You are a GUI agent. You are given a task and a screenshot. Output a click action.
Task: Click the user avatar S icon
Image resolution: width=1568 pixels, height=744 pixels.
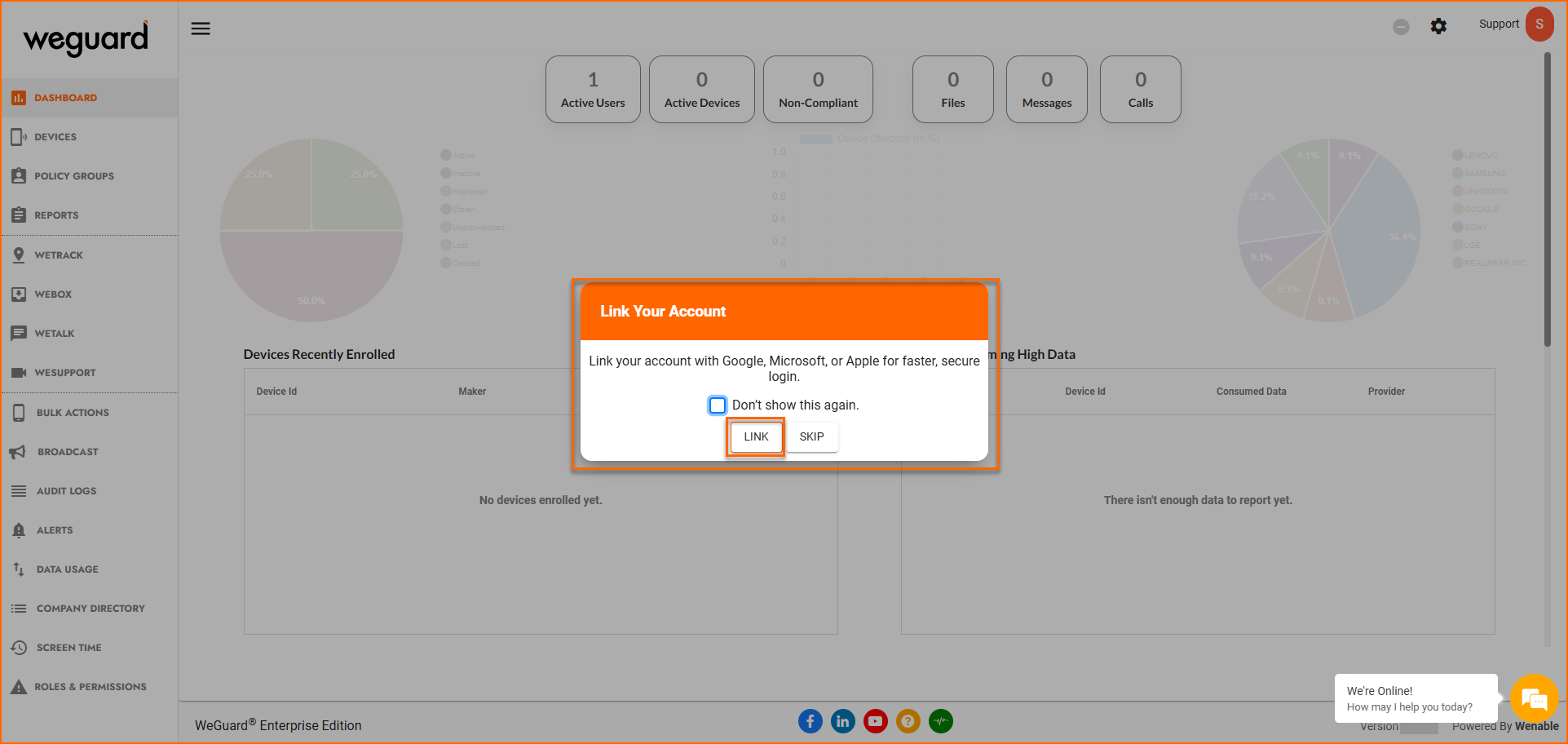click(1539, 24)
